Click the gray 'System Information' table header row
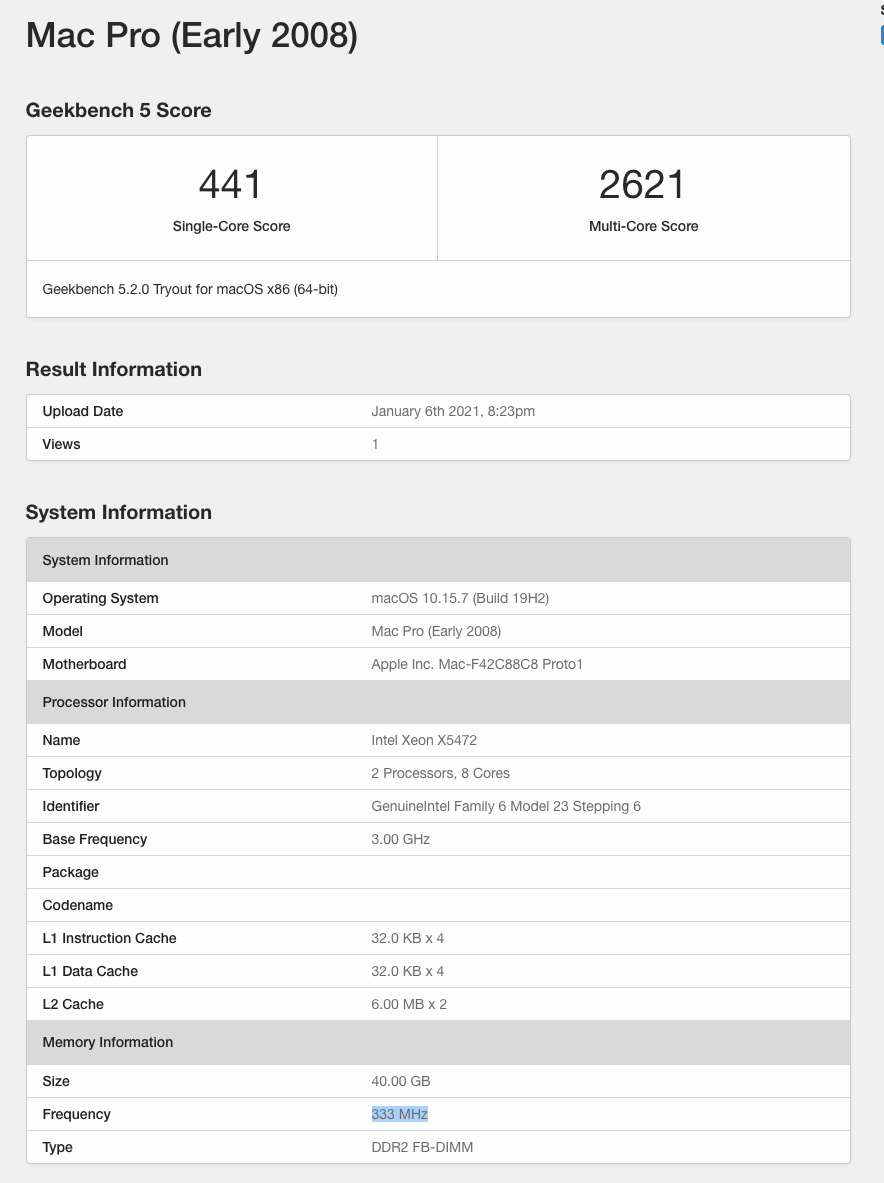884x1183 pixels. coord(438,560)
